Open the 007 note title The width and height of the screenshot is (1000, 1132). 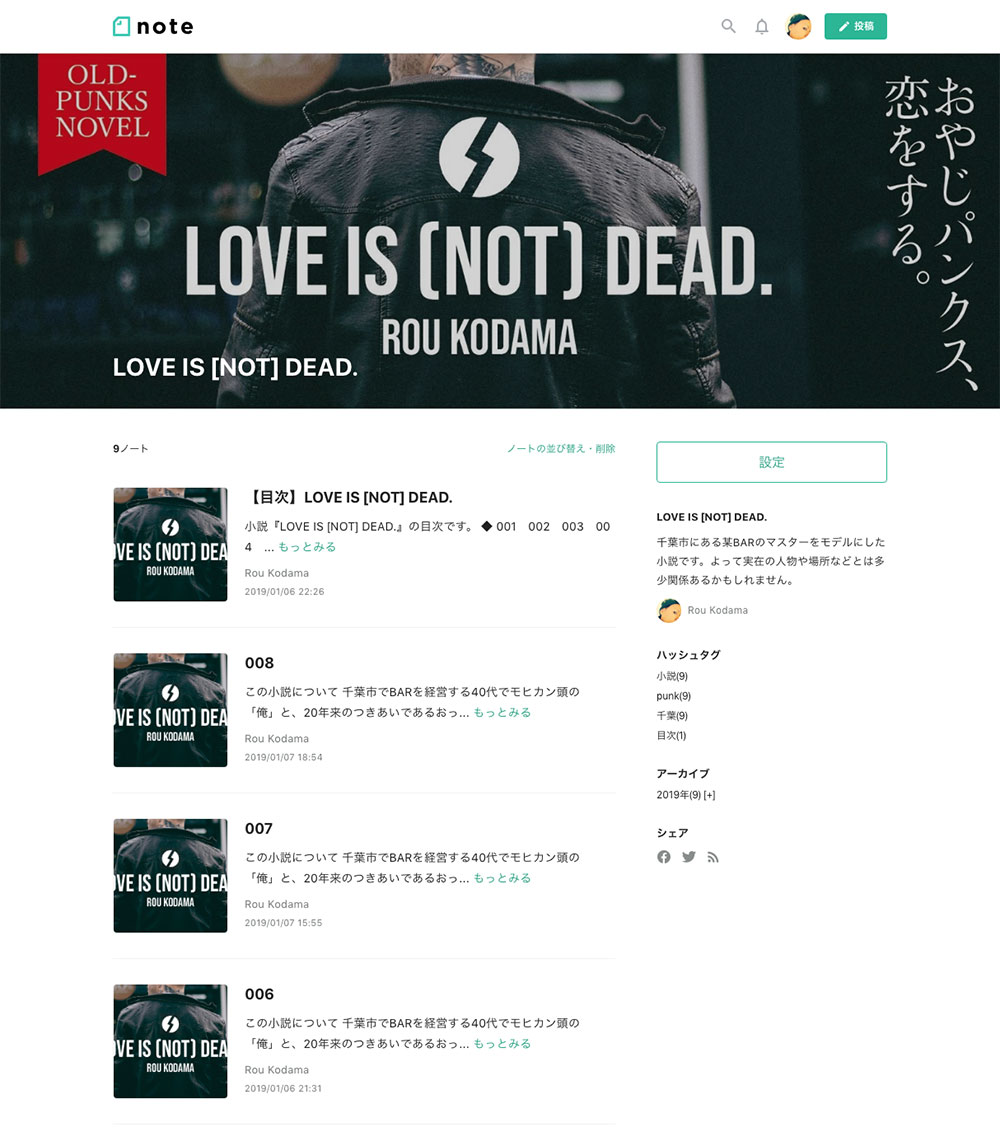point(258,829)
